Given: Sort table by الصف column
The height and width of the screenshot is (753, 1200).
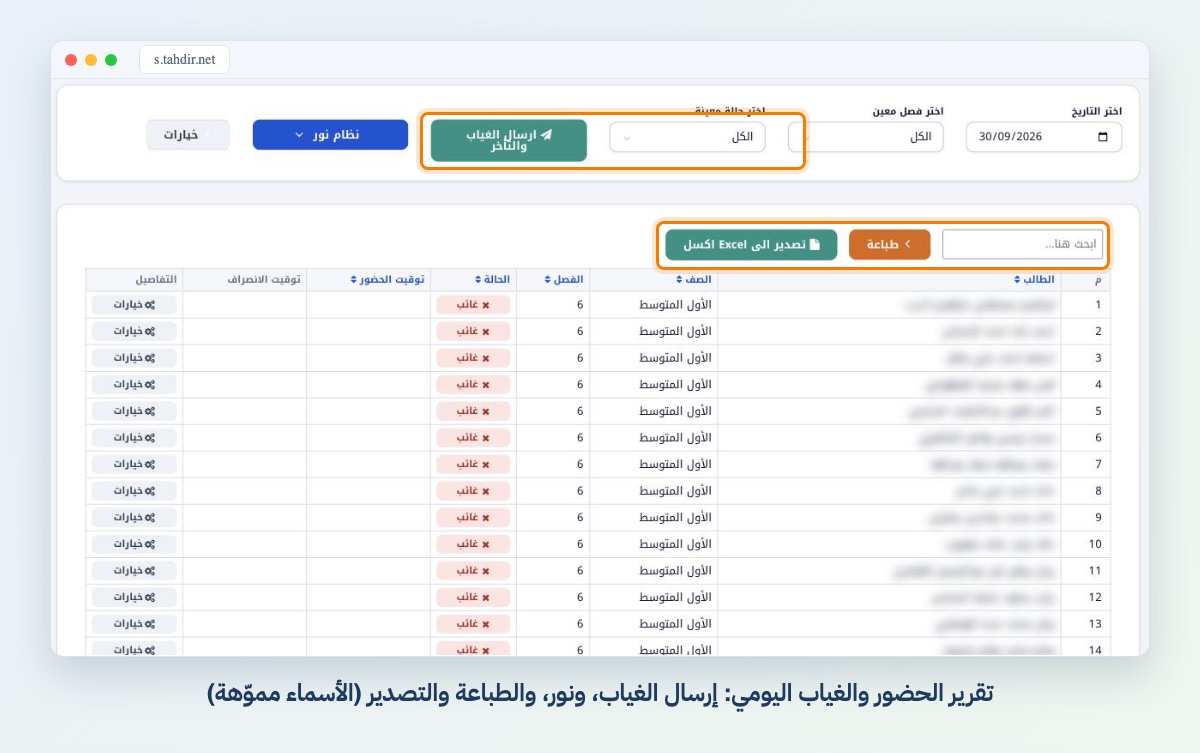Looking at the screenshot, I should [695, 280].
